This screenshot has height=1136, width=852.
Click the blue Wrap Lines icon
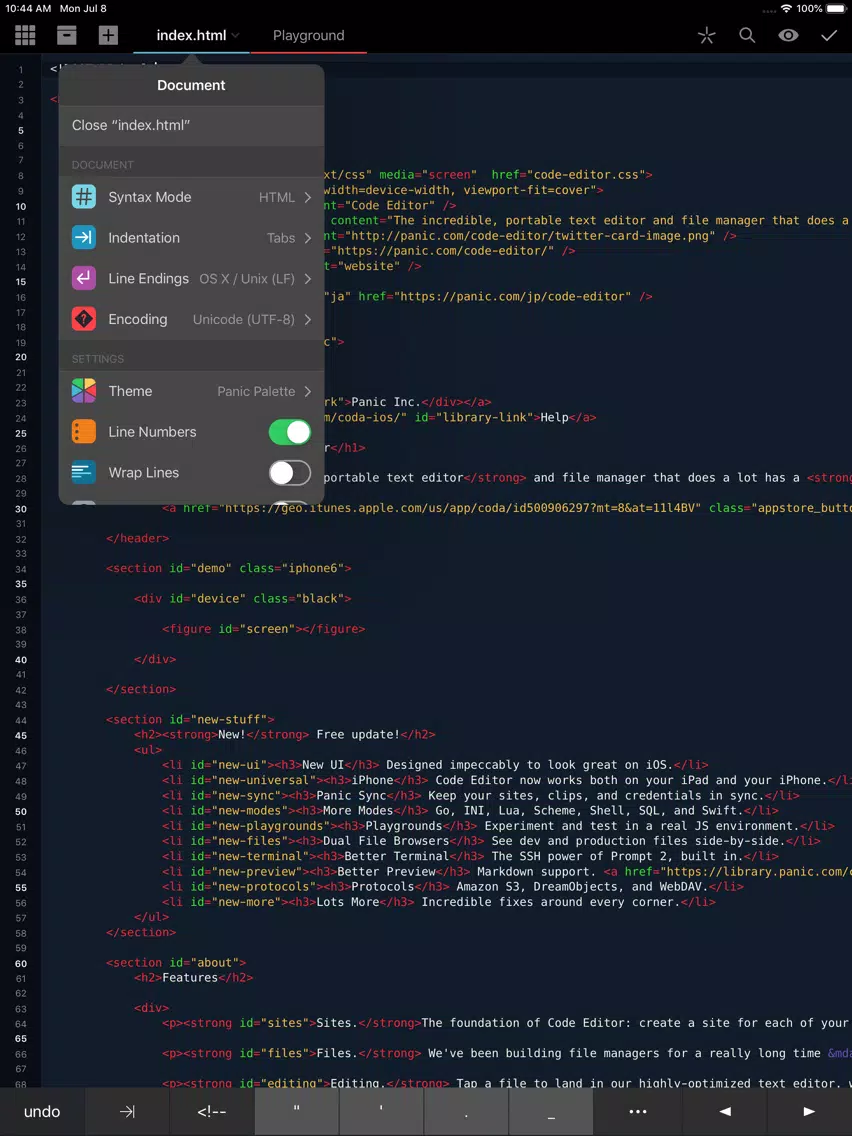click(x=84, y=472)
